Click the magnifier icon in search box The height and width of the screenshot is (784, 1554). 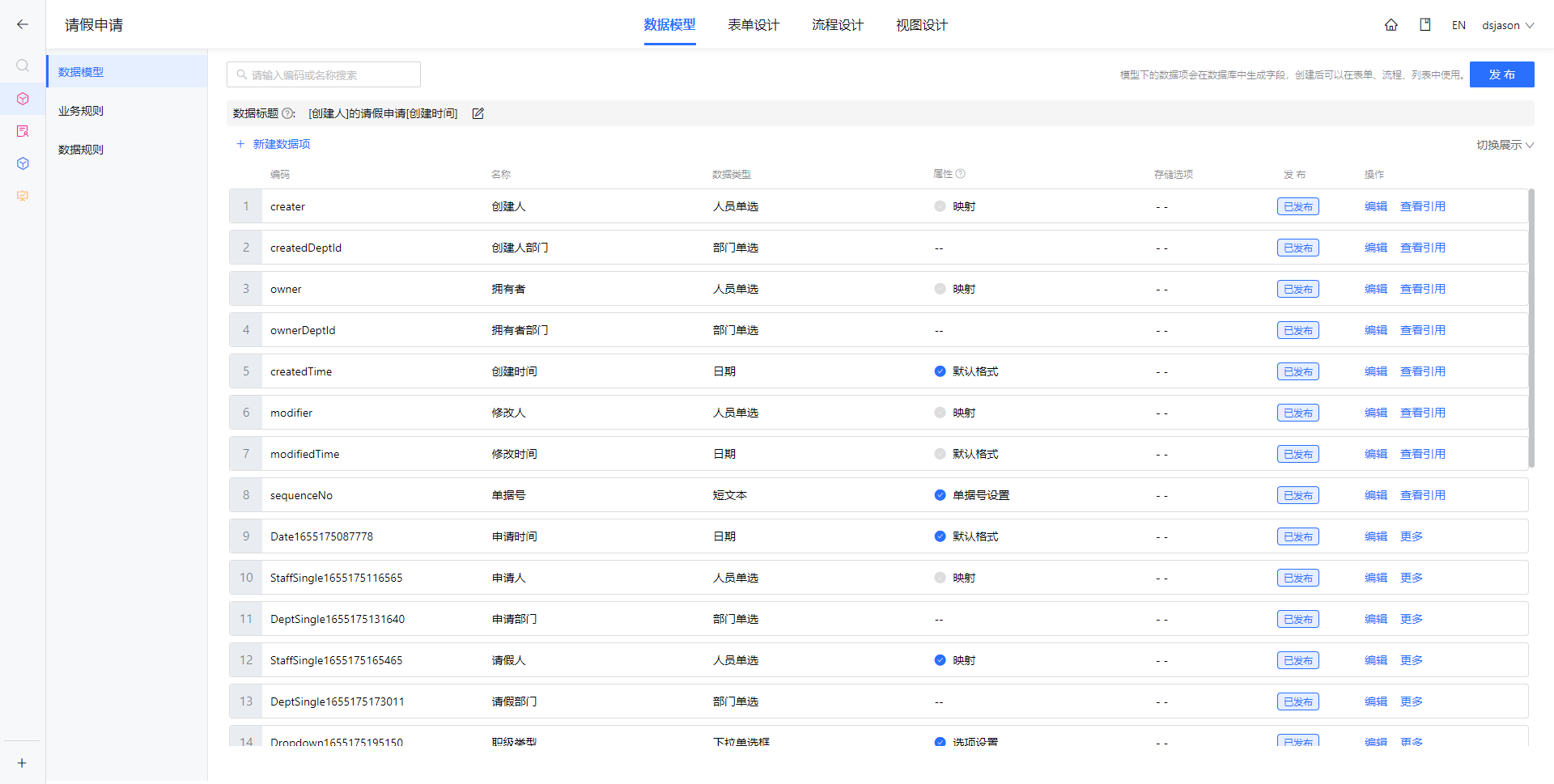point(241,74)
